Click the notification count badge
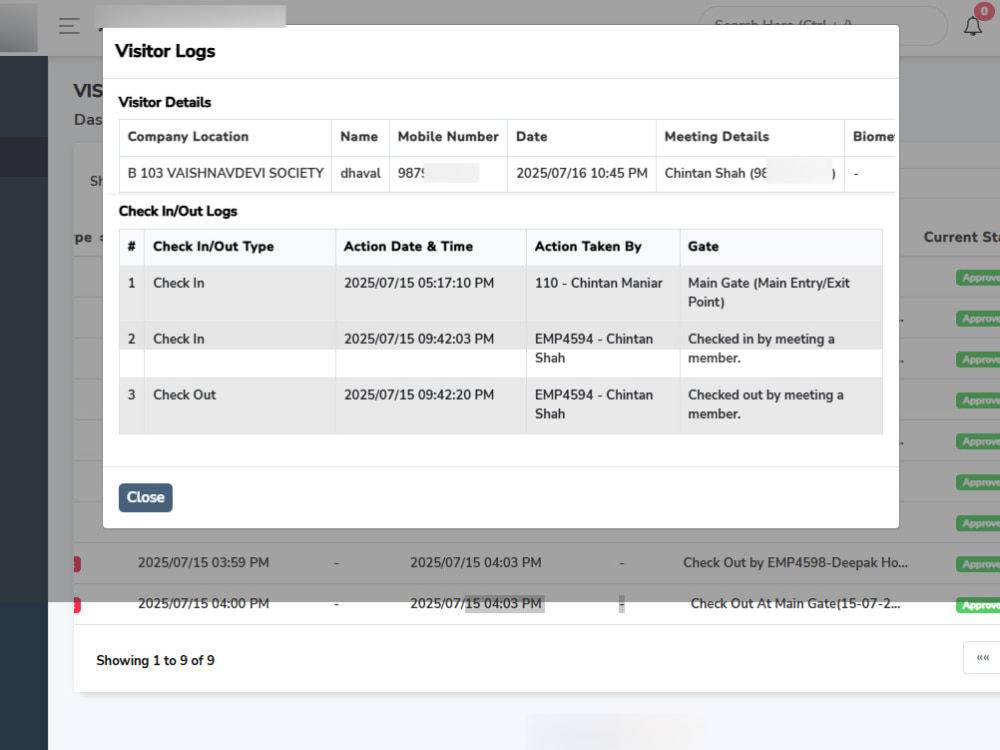 (984, 11)
